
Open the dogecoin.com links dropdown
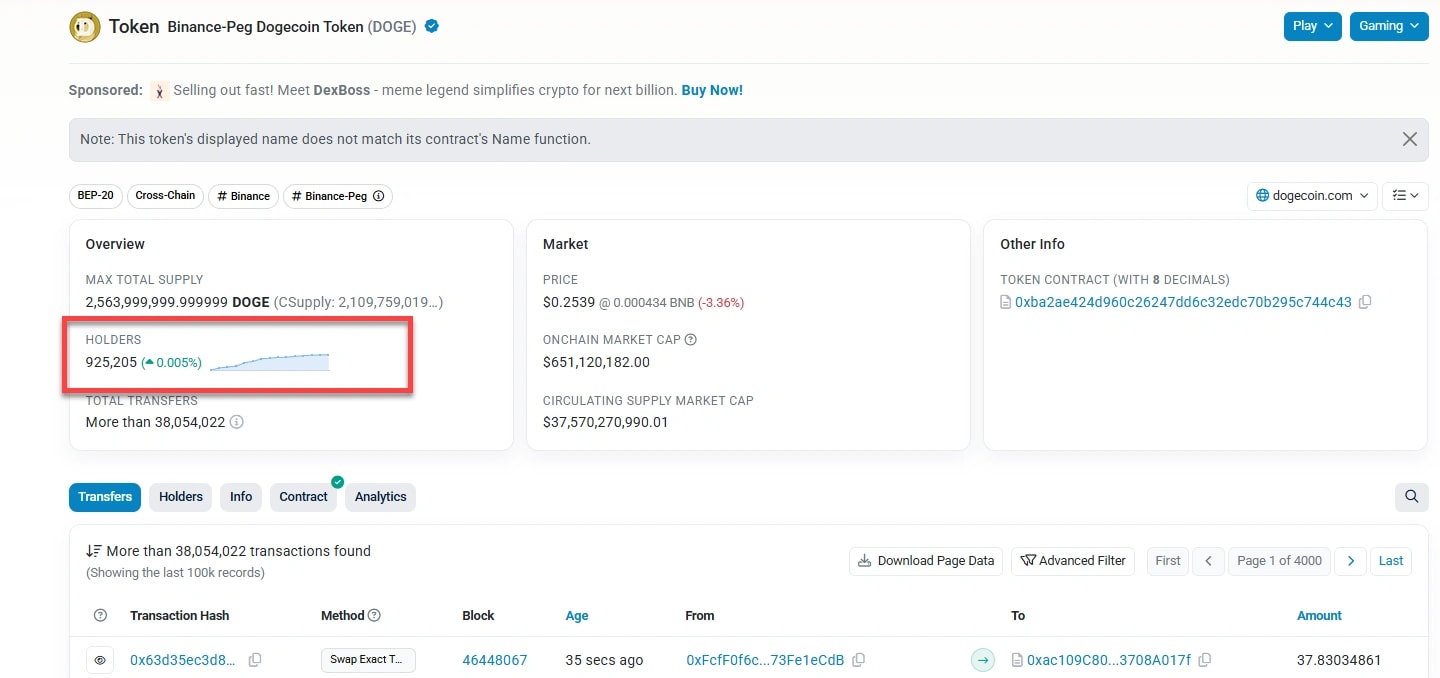(1312, 196)
